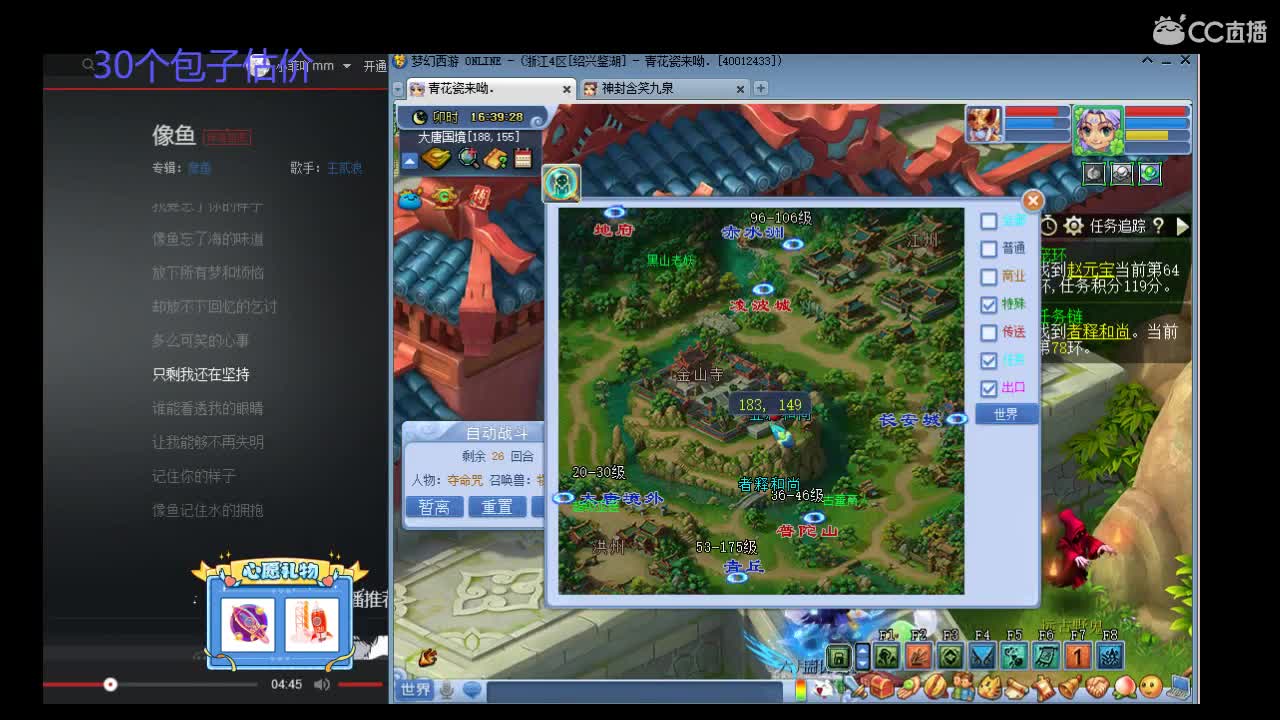Toggle the 传送 map filter checkbox
This screenshot has height=720, width=1280.
tap(989, 333)
